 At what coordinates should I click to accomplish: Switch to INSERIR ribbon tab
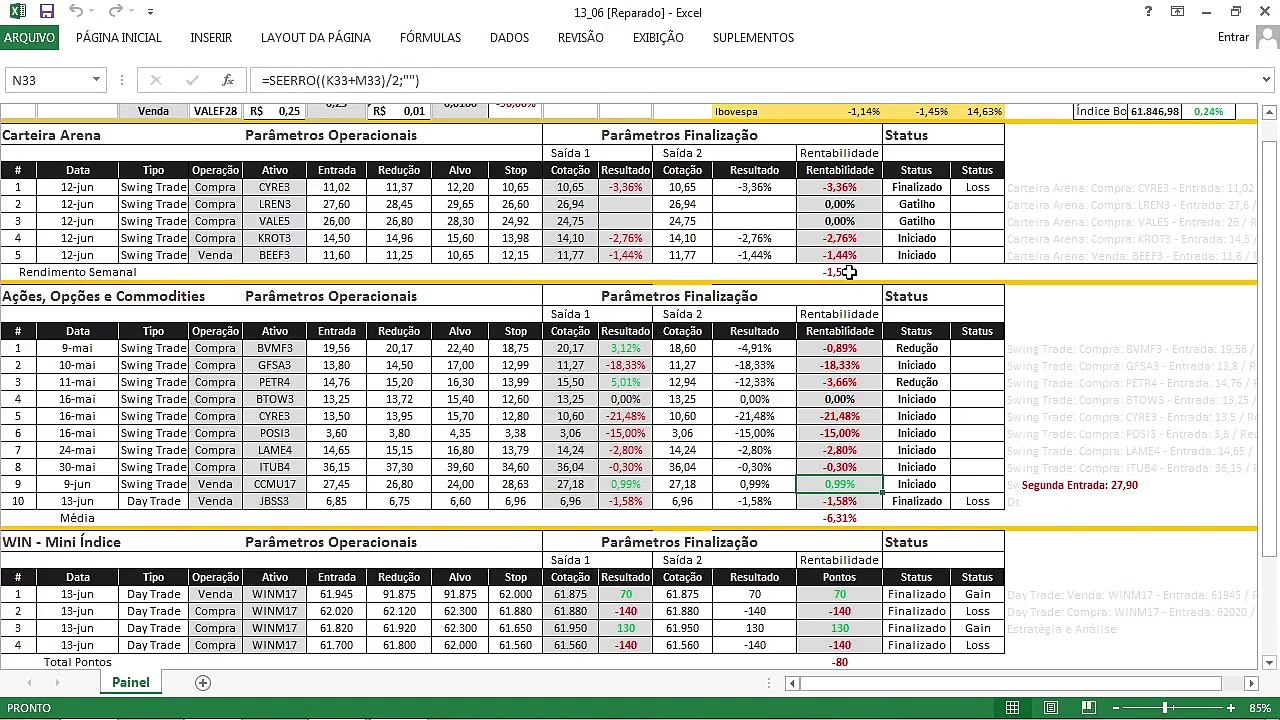click(x=211, y=37)
